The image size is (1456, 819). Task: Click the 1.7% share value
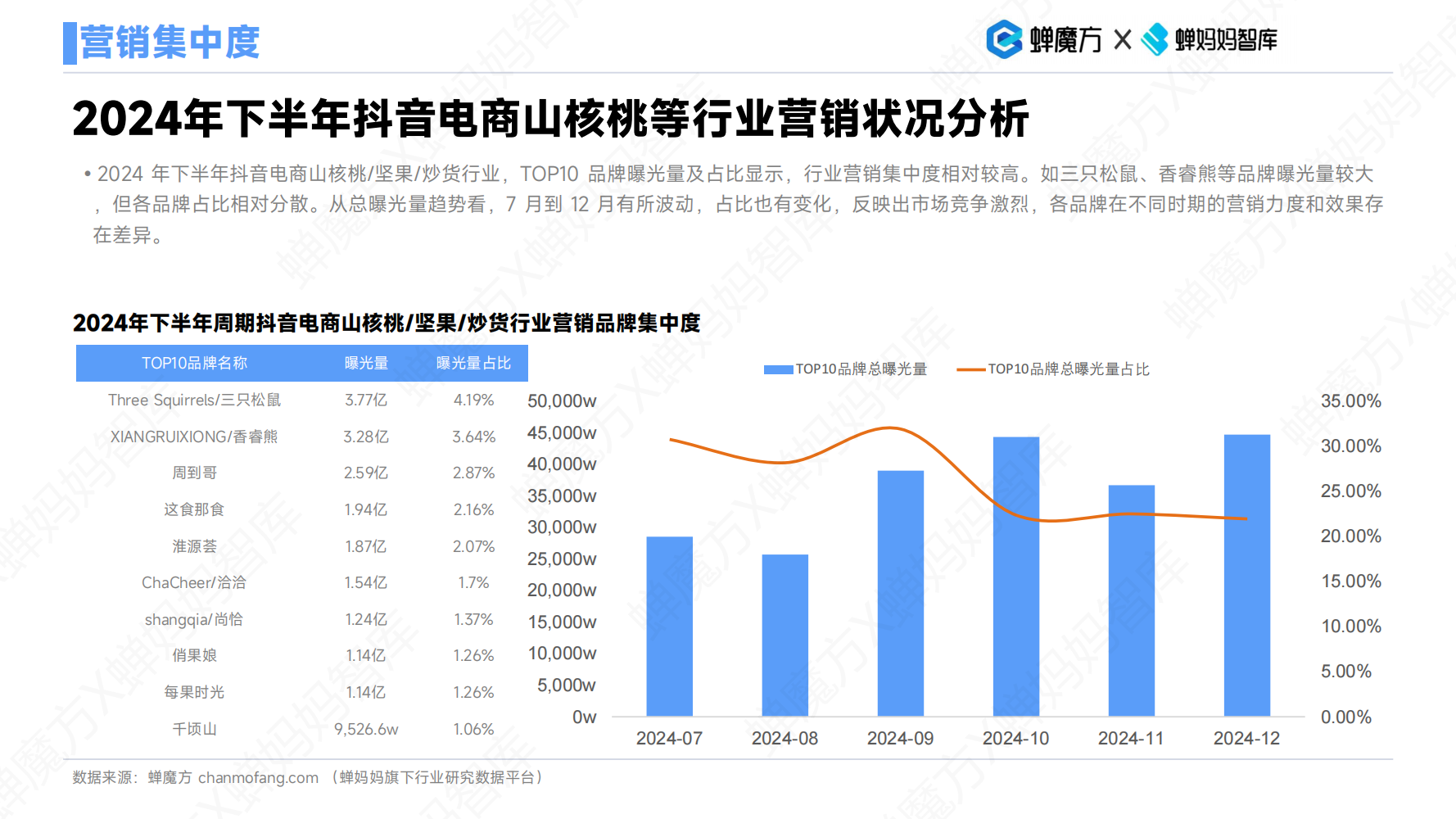[x=473, y=582]
